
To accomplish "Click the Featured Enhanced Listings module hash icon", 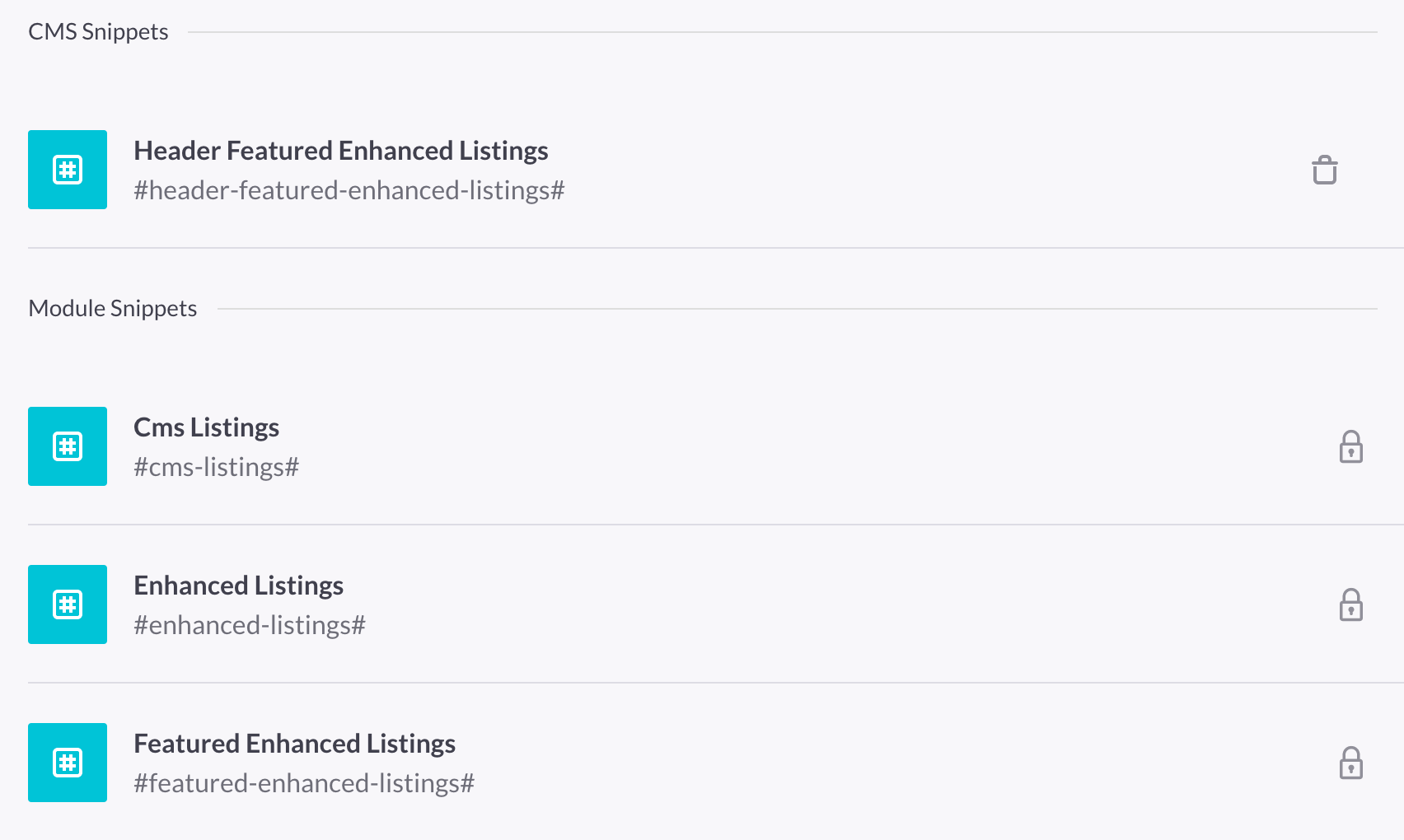I will (x=68, y=763).
